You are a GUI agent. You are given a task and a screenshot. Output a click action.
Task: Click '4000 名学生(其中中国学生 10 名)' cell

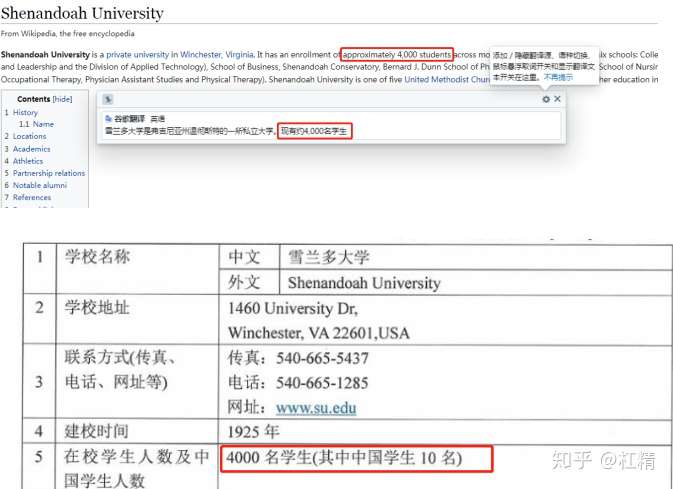tap(344, 458)
